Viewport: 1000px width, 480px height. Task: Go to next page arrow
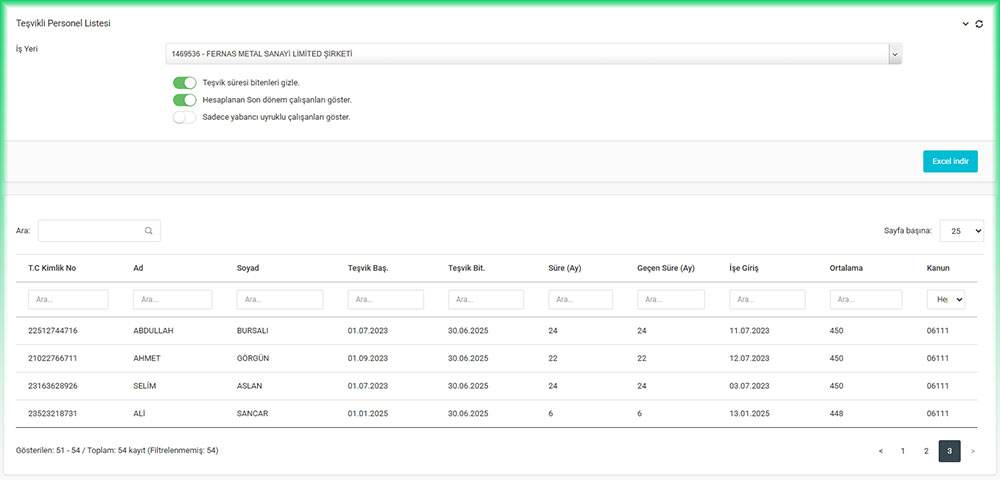(973, 452)
